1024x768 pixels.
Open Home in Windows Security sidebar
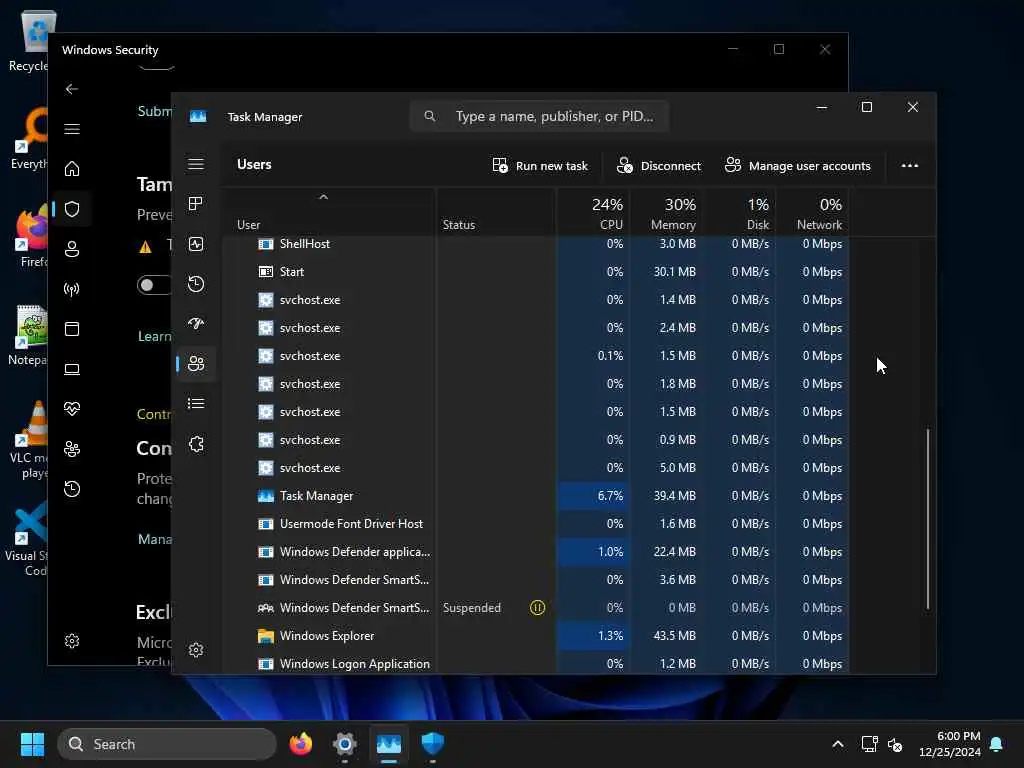pos(72,169)
